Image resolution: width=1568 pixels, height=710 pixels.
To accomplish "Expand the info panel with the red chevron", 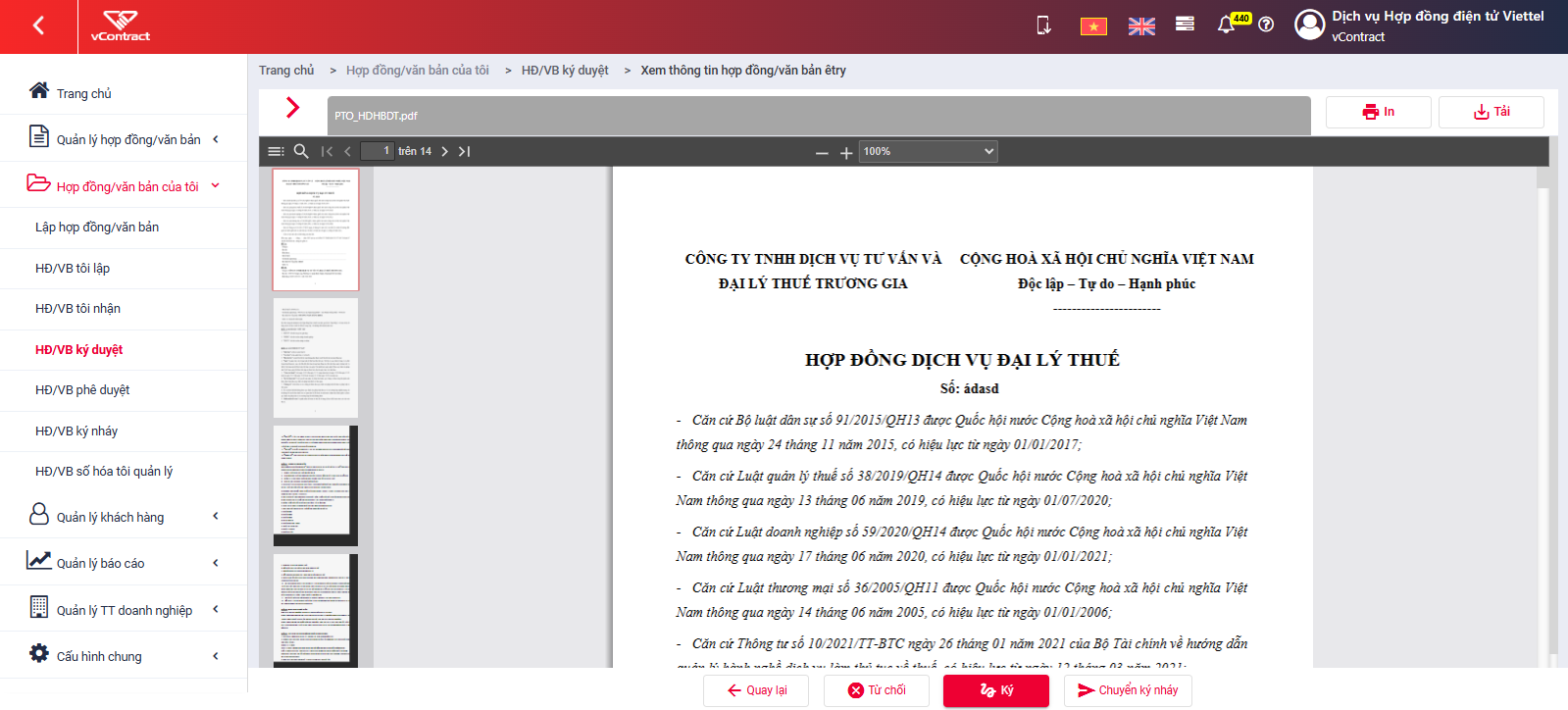I will tap(292, 108).
